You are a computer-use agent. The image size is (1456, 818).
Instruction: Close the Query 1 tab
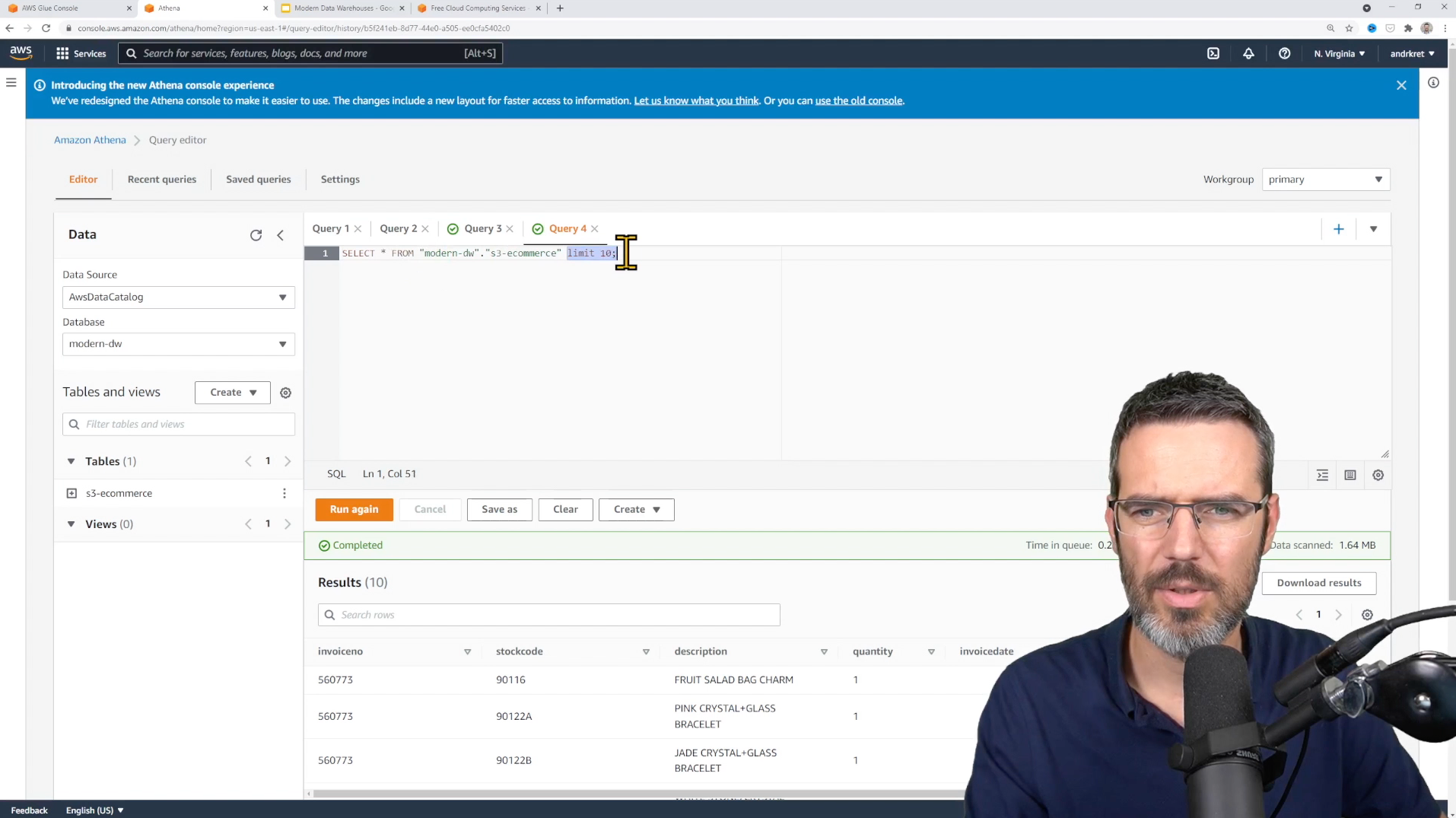pos(358,229)
